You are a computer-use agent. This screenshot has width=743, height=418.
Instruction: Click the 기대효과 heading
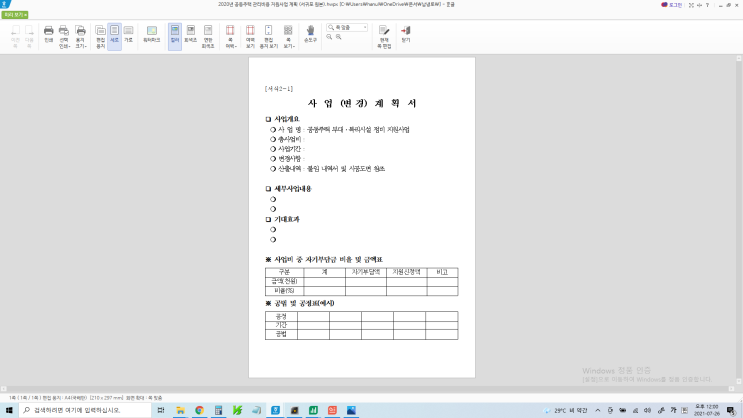(x=287, y=219)
